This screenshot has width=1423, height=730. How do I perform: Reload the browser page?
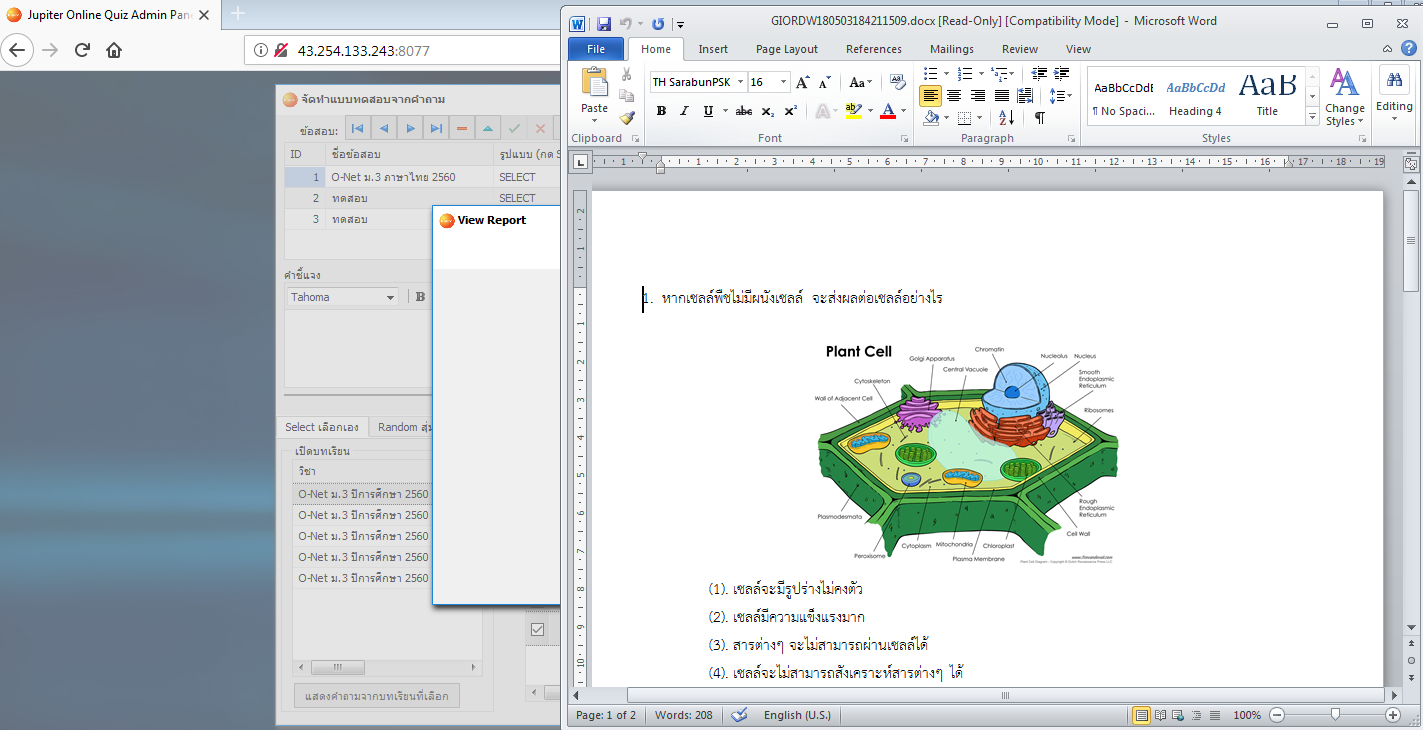click(82, 50)
